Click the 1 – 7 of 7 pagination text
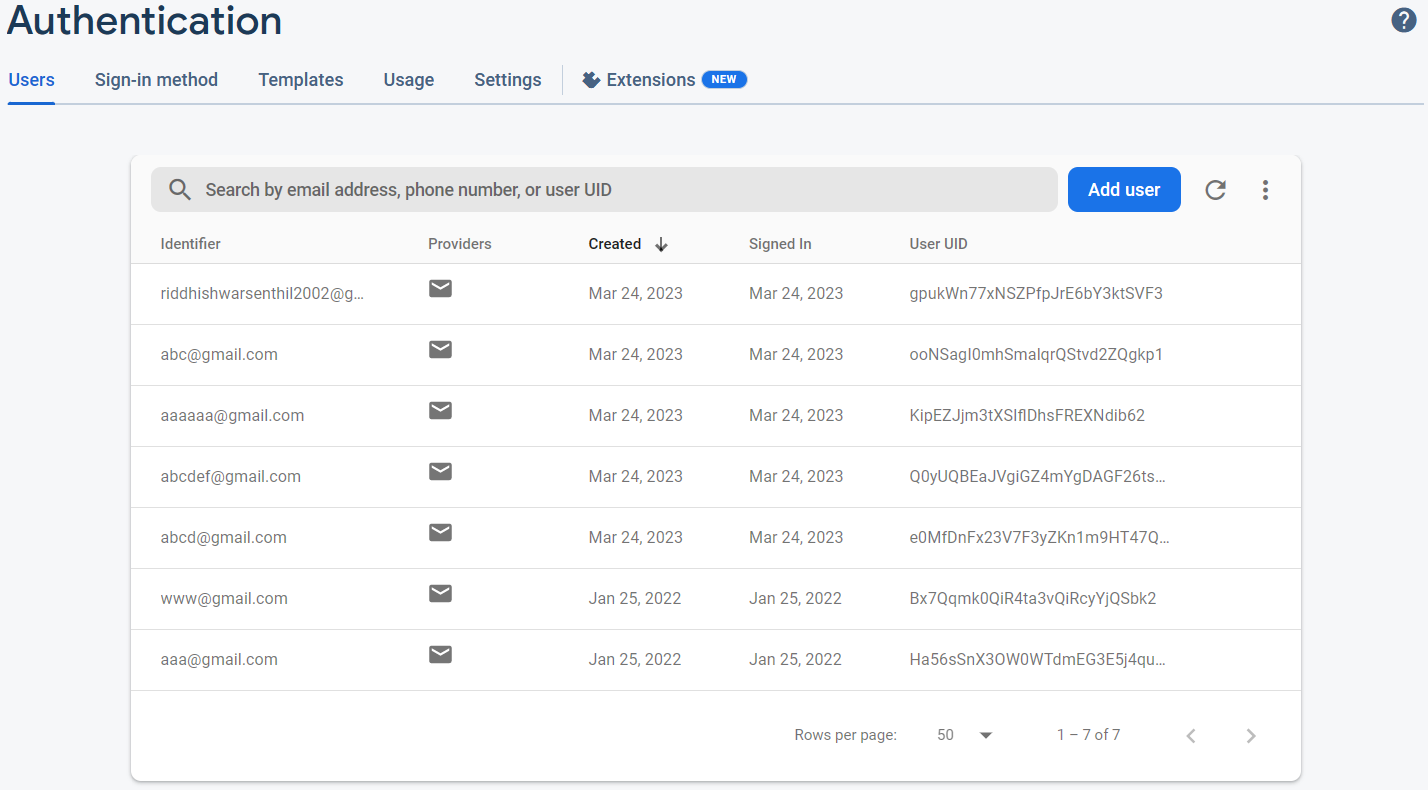 click(1088, 735)
